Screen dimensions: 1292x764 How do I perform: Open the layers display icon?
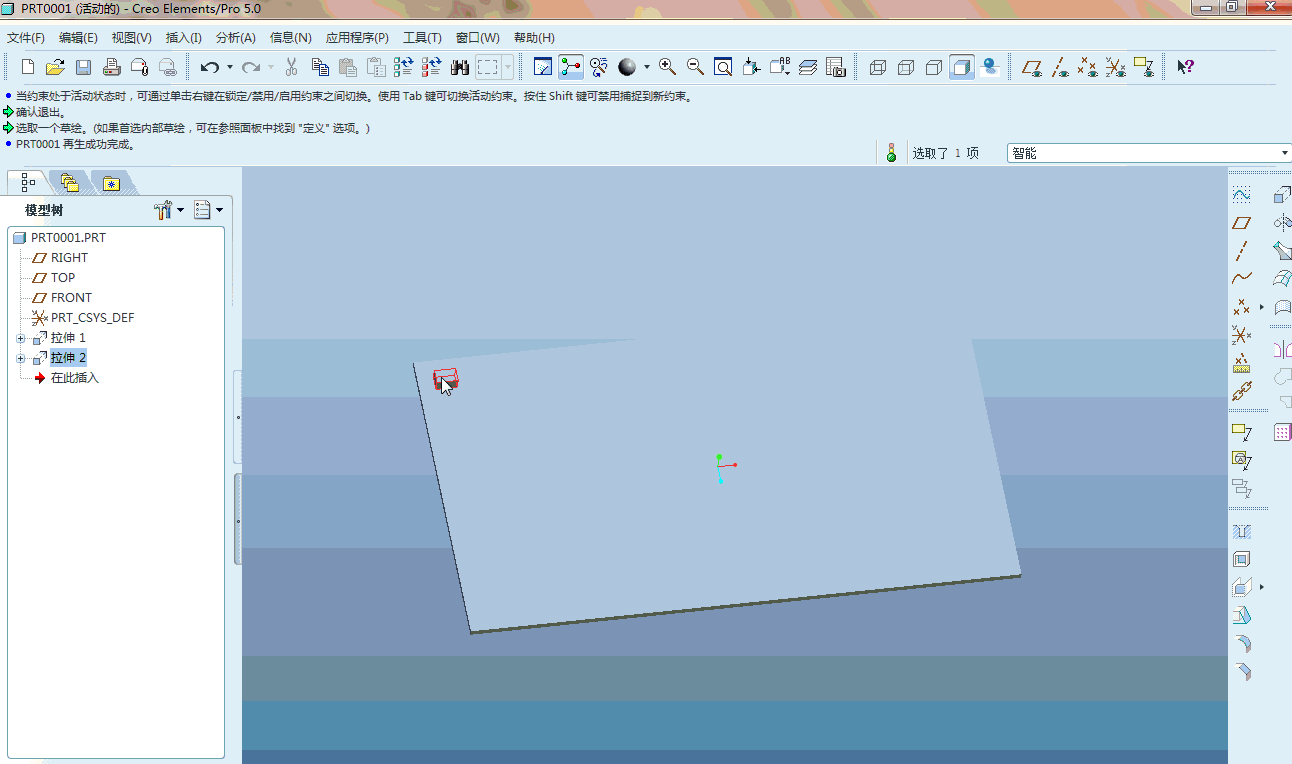[809, 67]
